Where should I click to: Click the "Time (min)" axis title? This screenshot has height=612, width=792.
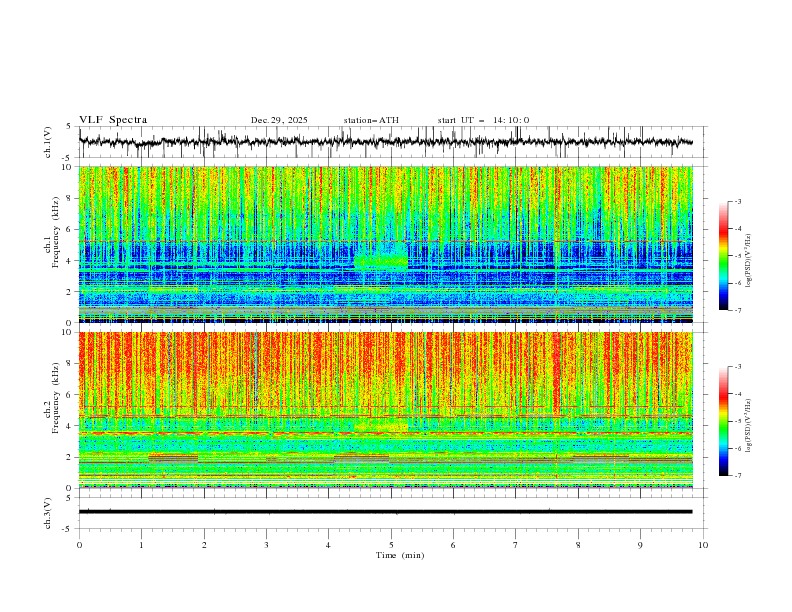(x=400, y=555)
